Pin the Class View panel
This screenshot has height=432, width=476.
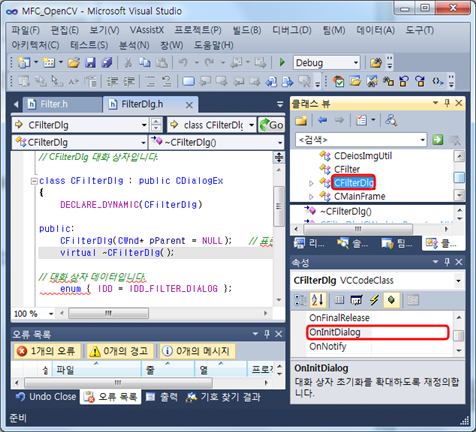point(447,103)
